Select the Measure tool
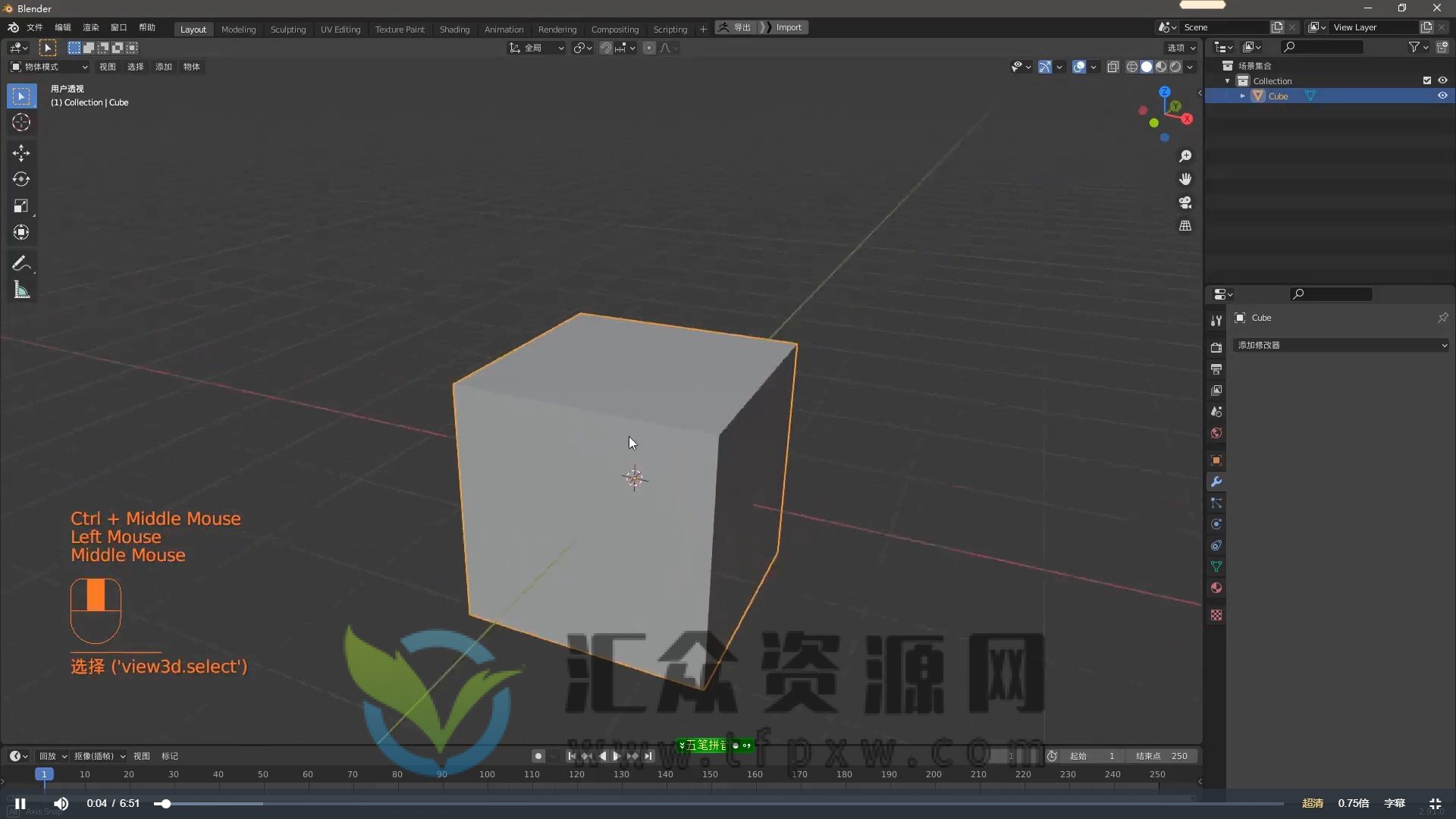1456x819 pixels. (21, 290)
